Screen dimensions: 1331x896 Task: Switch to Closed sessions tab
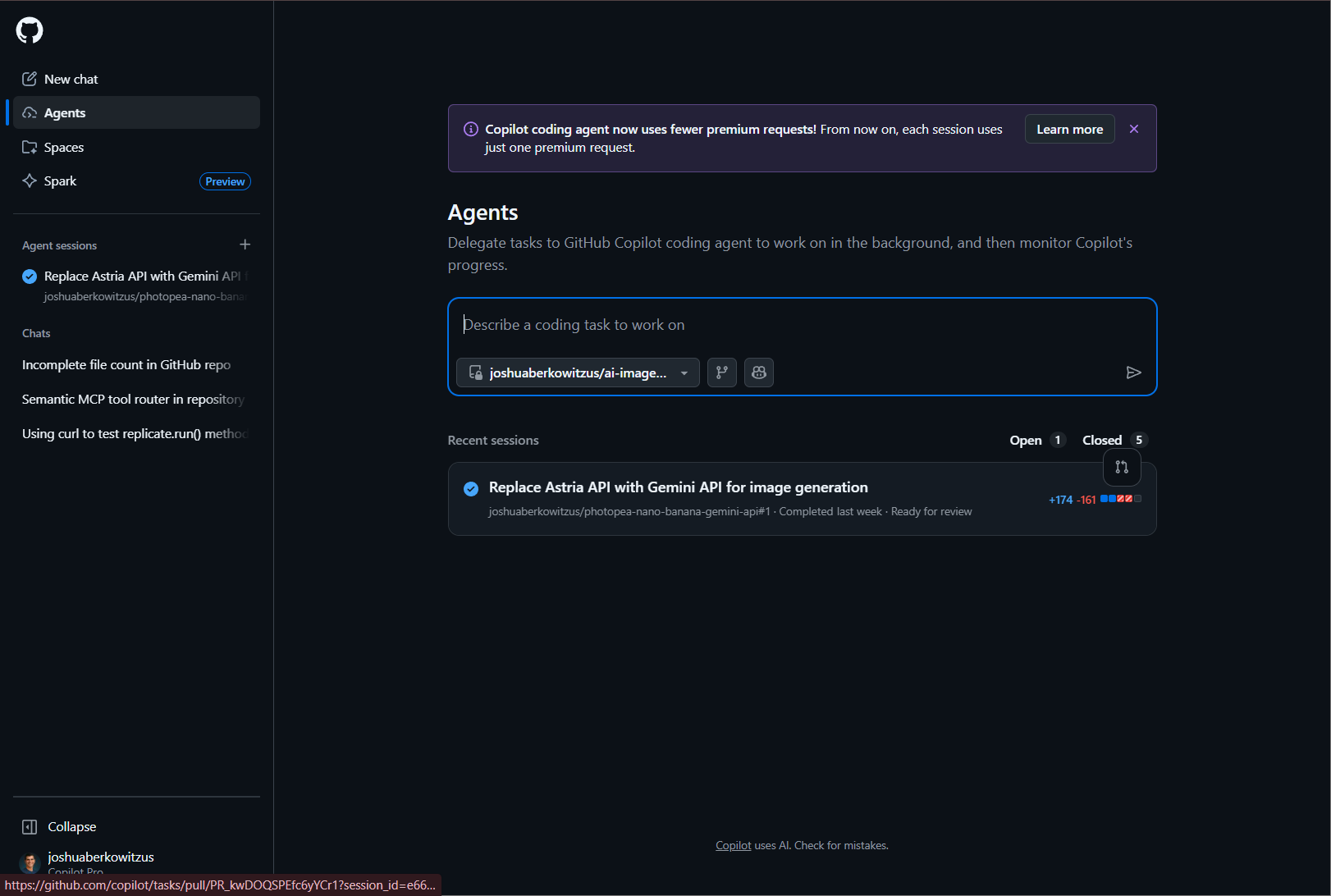(x=1112, y=441)
